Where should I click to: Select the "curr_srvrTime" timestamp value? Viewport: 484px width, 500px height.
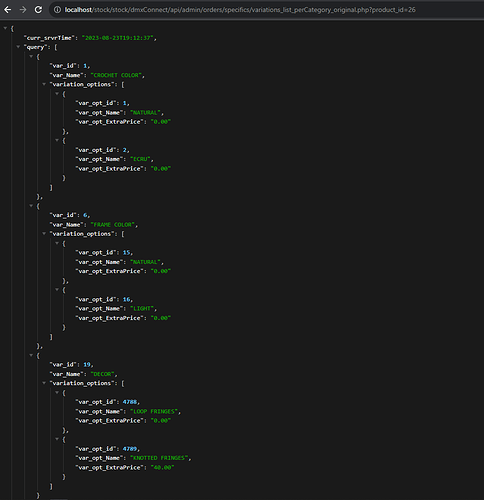118,38
